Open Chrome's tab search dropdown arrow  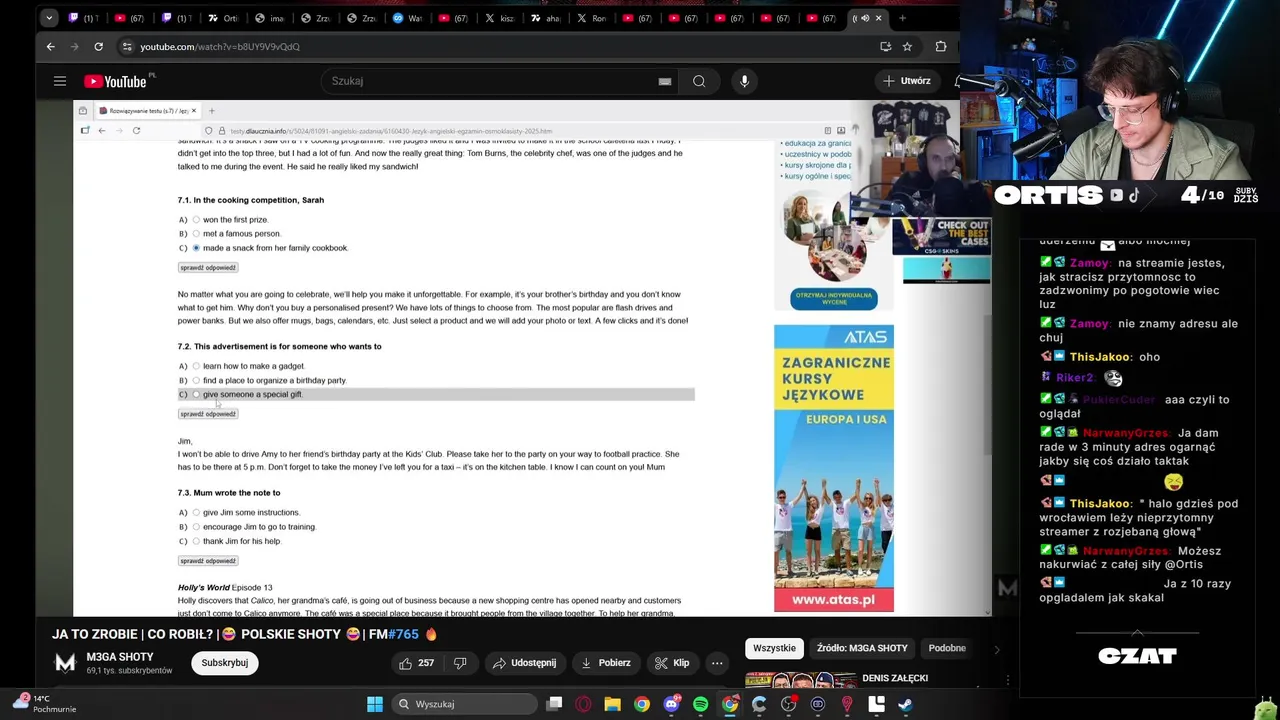point(49,18)
